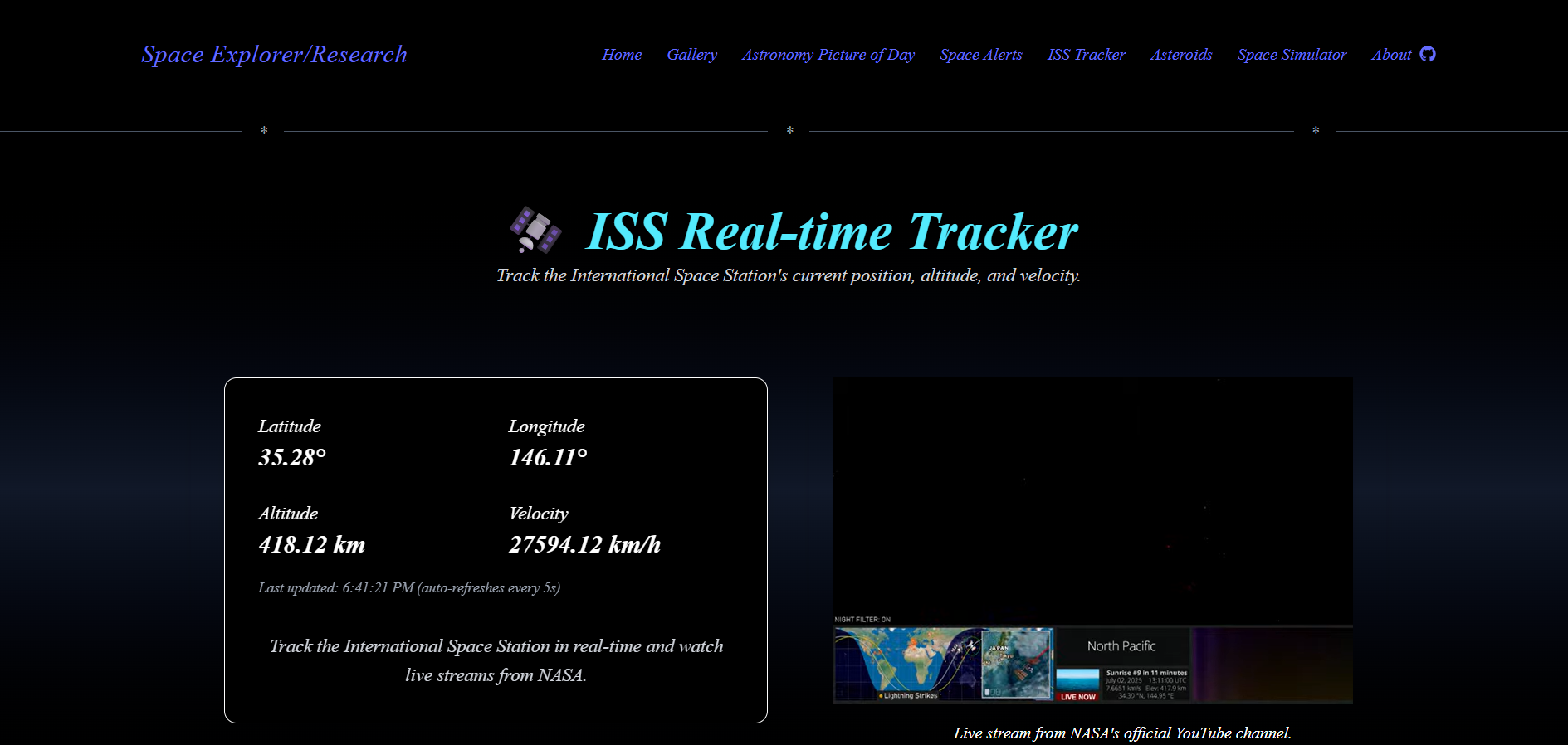This screenshot has width=1568, height=745.
Task: Navigate to Space Alerts
Action: (x=981, y=55)
